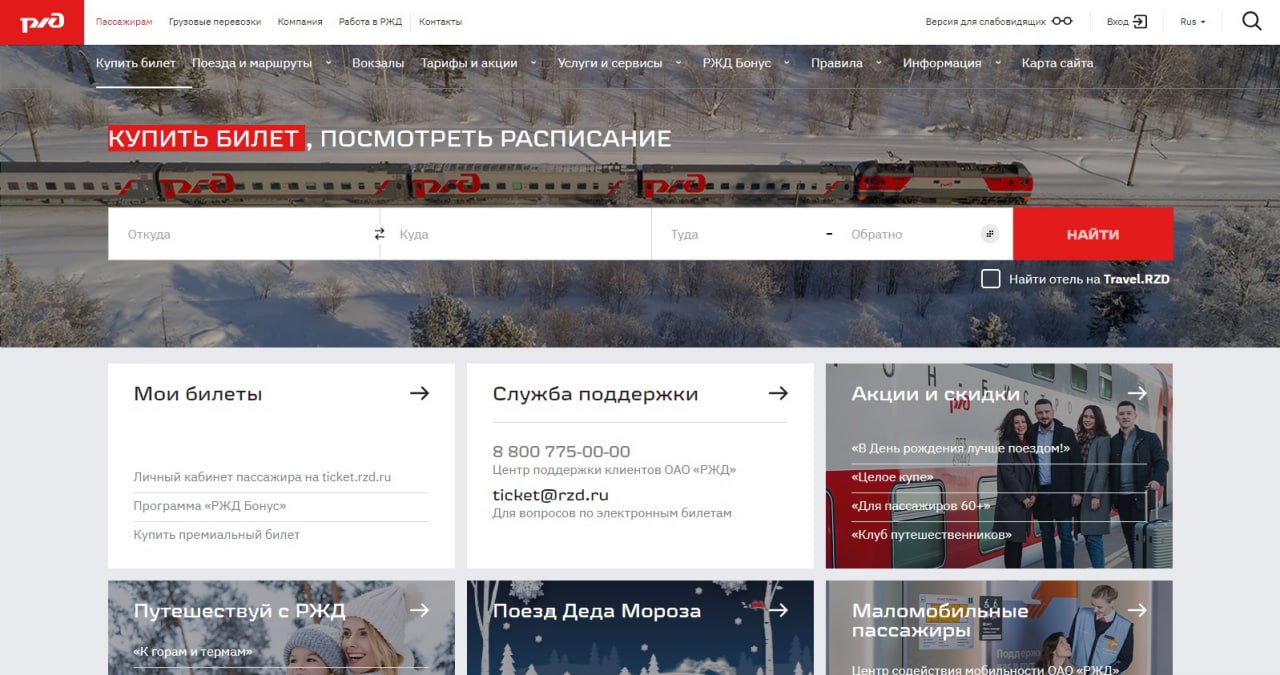Open the Rus language dropdown
Screen dimensions: 1280x675
(1192, 22)
